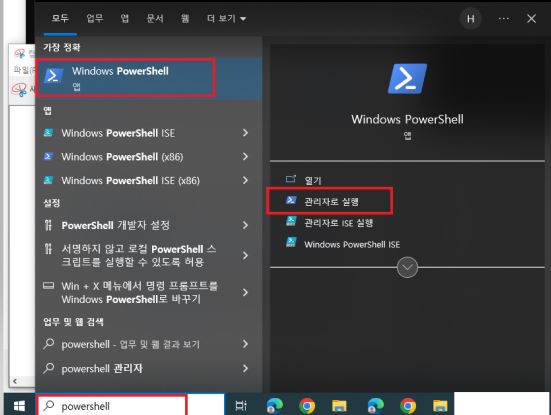Viewport: 551px width, 415px height.
Task: Click 관리자로 ISE 실행 action
Action: click(x=339, y=223)
